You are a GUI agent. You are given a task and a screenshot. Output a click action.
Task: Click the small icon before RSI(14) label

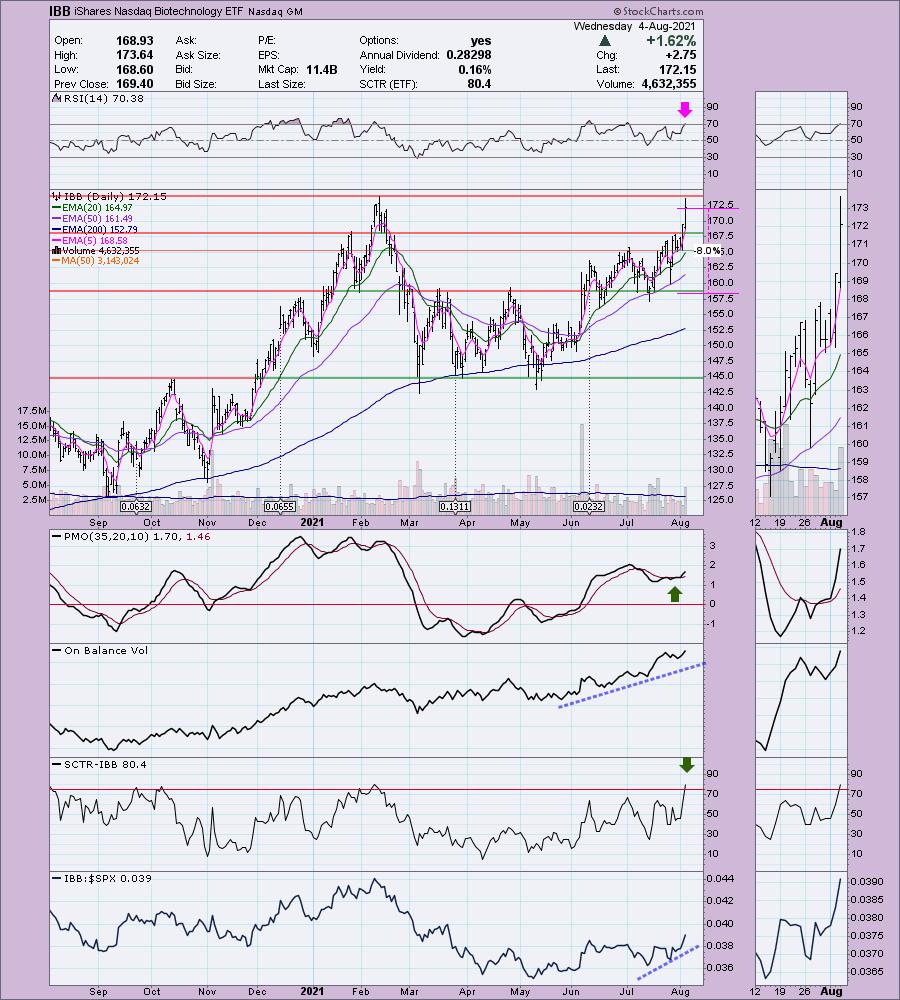(56, 98)
